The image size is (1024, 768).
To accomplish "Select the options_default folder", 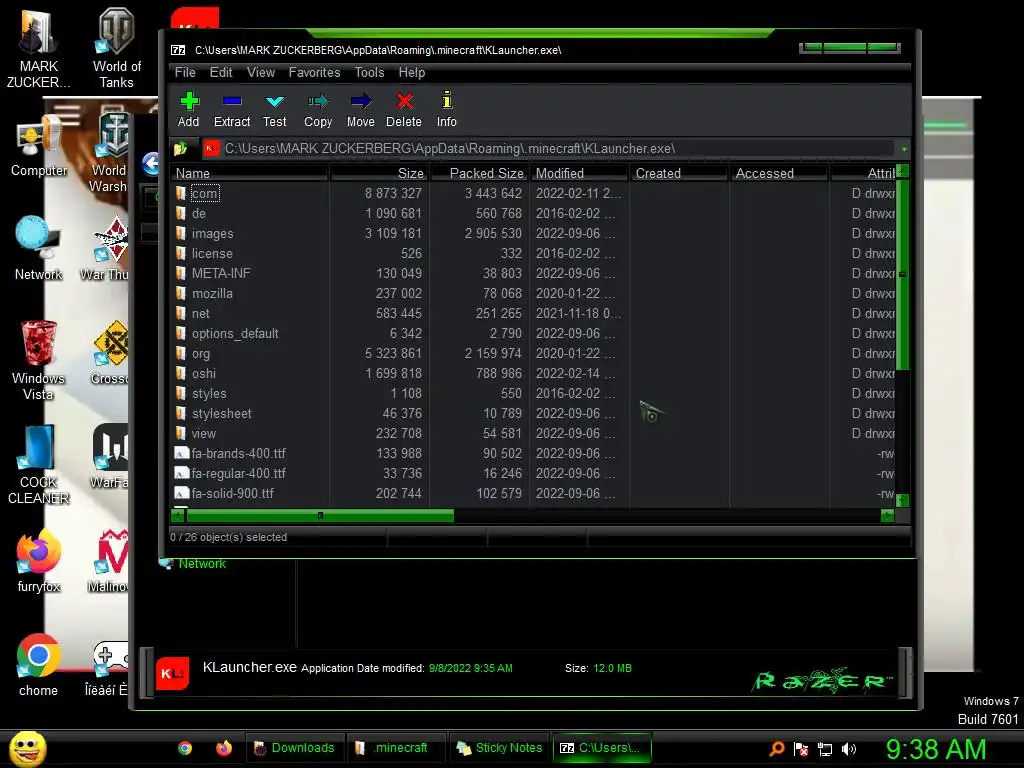I will (235, 333).
